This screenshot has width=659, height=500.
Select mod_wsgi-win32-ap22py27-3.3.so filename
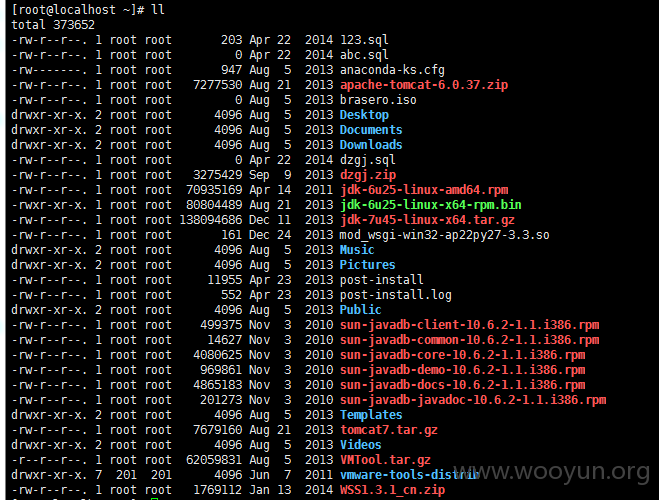[444, 235]
